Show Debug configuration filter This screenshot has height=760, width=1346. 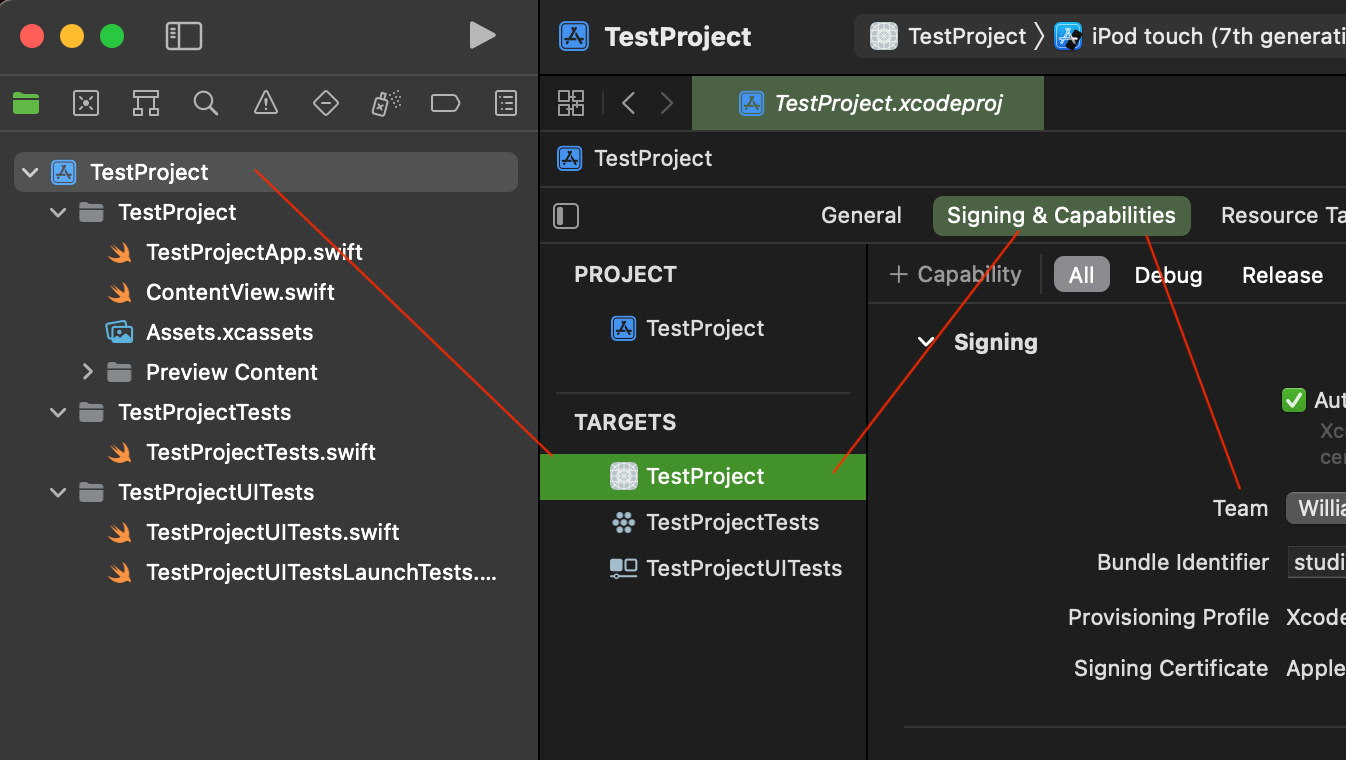[x=1168, y=275]
